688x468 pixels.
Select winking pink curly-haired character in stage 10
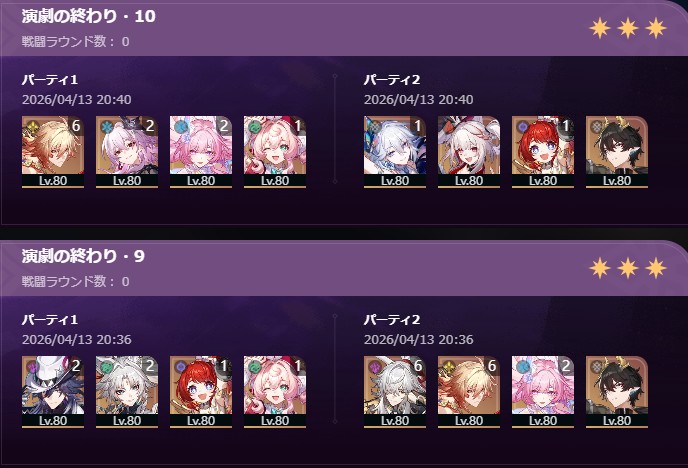[275, 152]
